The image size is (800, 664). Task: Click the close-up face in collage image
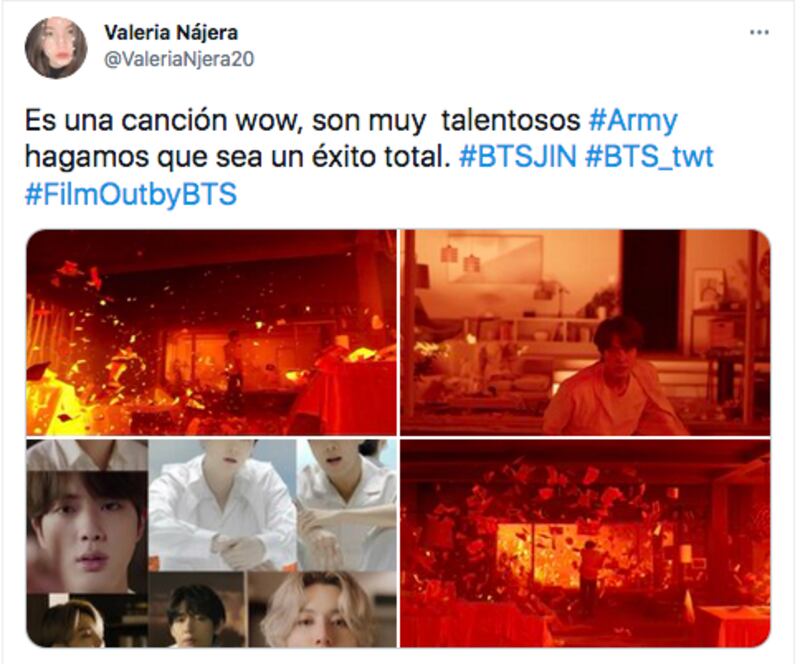pyautogui.click(x=87, y=531)
